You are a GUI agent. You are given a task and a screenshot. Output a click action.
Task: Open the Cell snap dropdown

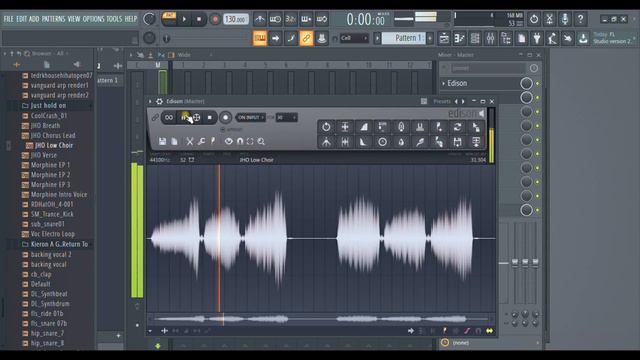coord(354,38)
